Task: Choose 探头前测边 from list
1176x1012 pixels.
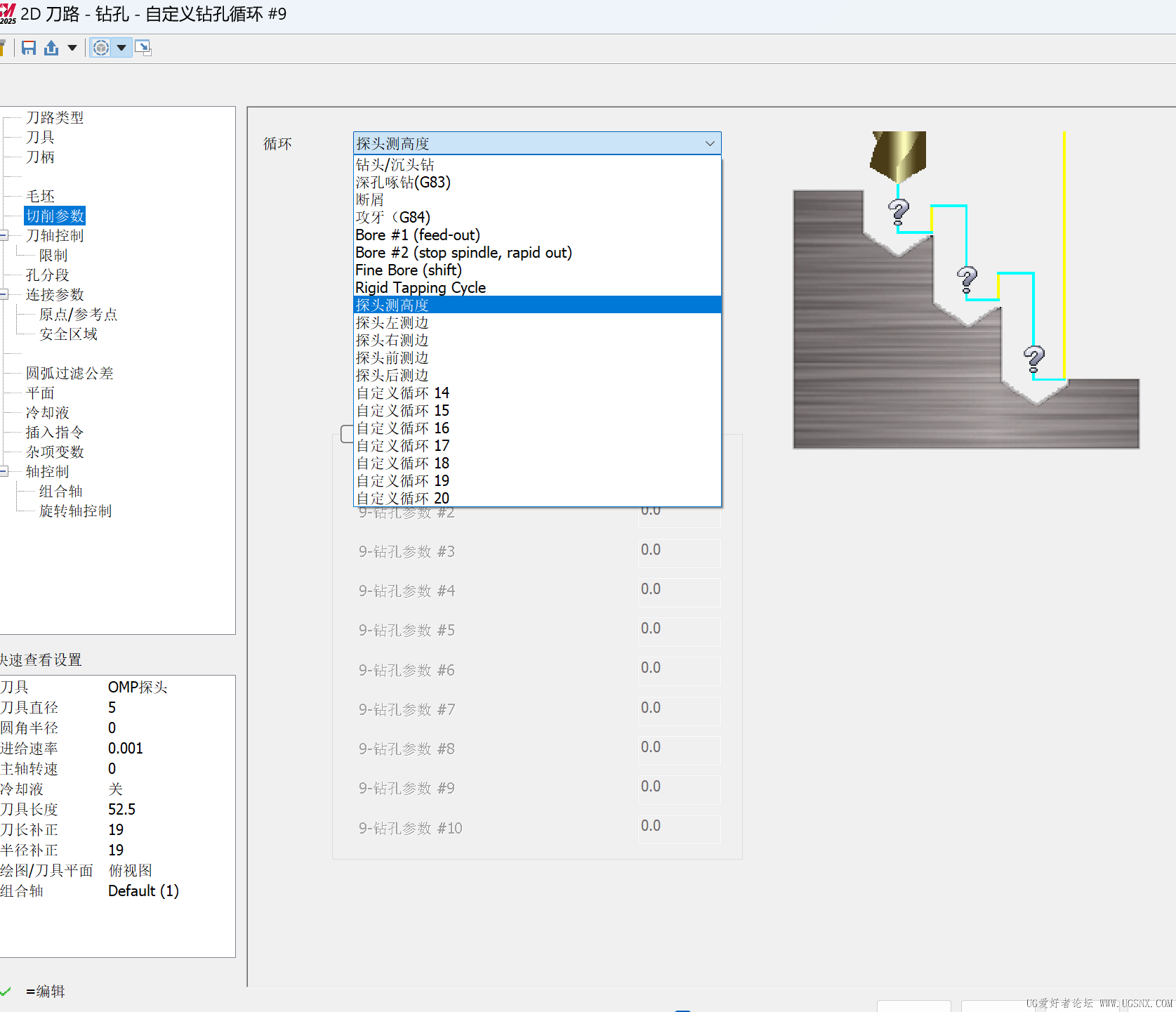Action: (x=537, y=358)
